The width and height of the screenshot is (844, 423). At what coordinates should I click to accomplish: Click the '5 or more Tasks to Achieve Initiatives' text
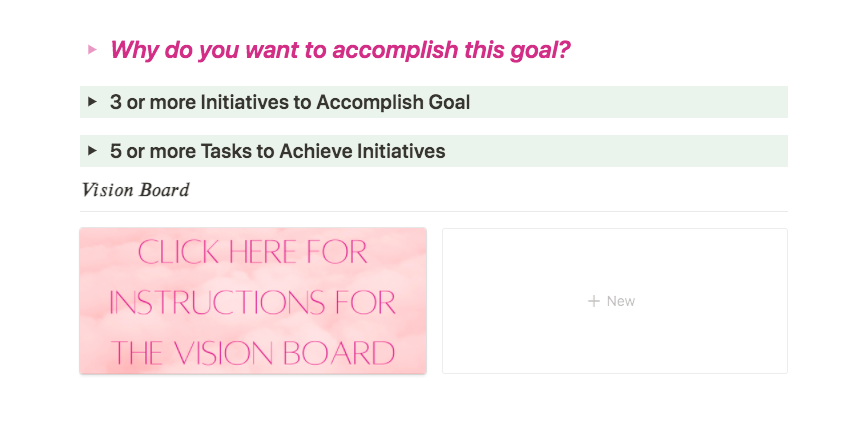[278, 151]
